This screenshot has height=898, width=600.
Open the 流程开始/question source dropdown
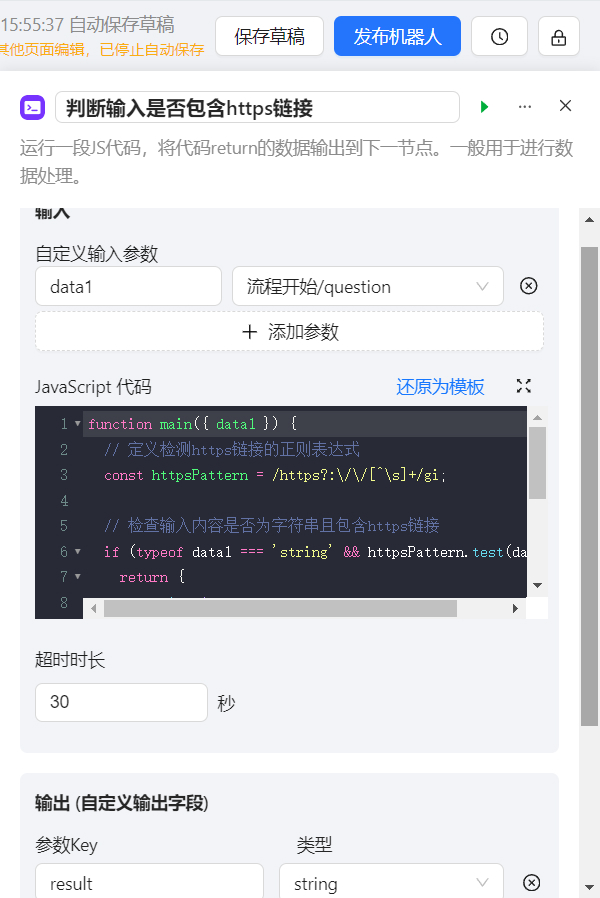tap(367, 286)
